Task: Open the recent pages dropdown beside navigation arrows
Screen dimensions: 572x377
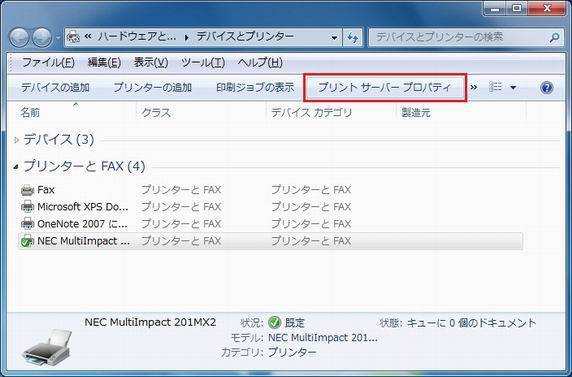Action: (58, 37)
